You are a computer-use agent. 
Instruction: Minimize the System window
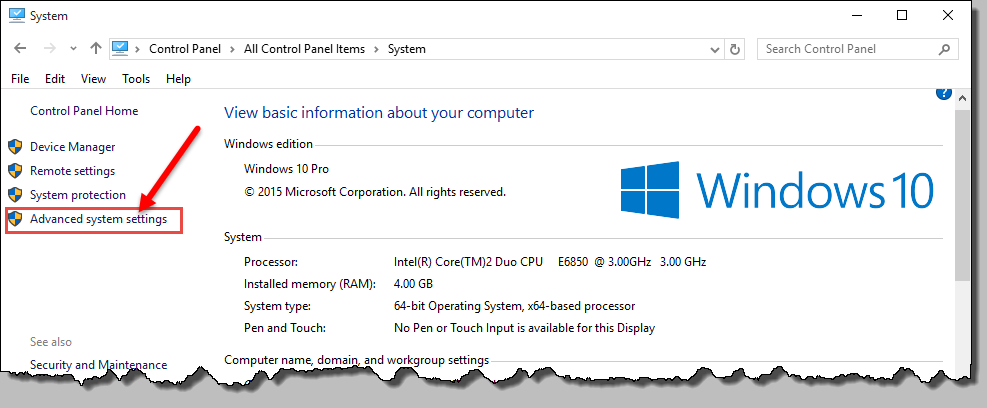point(856,16)
